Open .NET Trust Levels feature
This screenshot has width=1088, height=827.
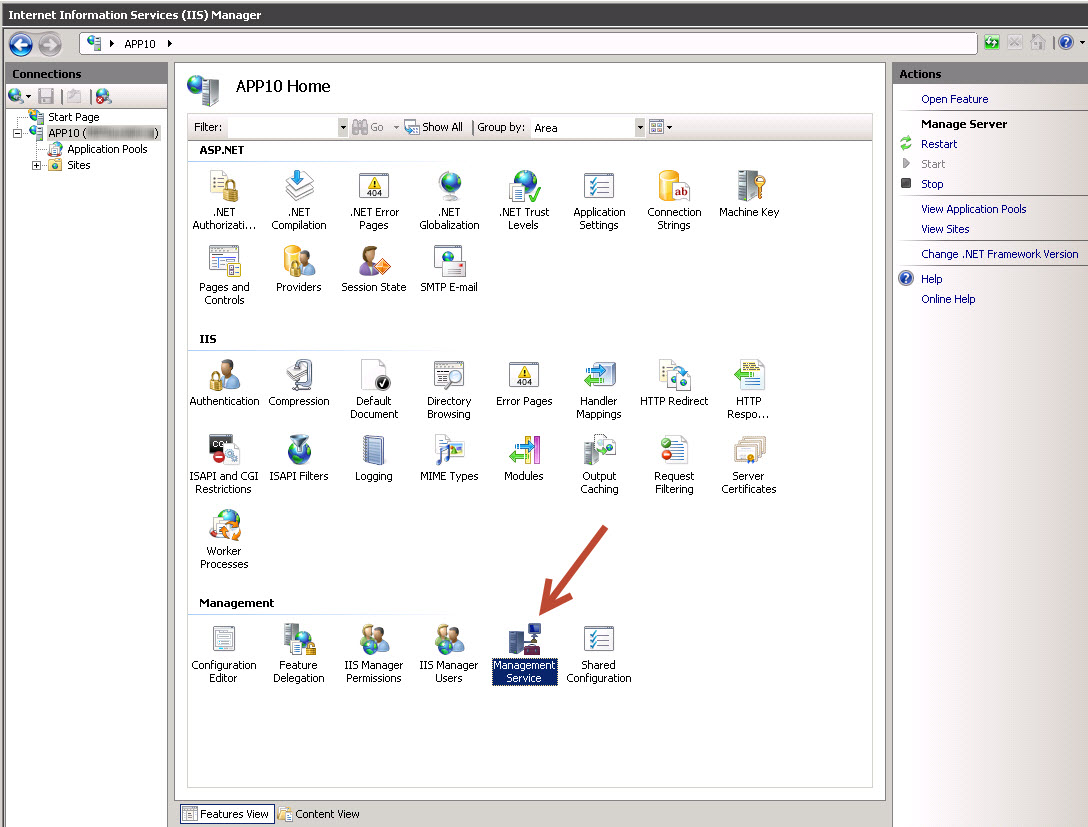tap(524, 201)
